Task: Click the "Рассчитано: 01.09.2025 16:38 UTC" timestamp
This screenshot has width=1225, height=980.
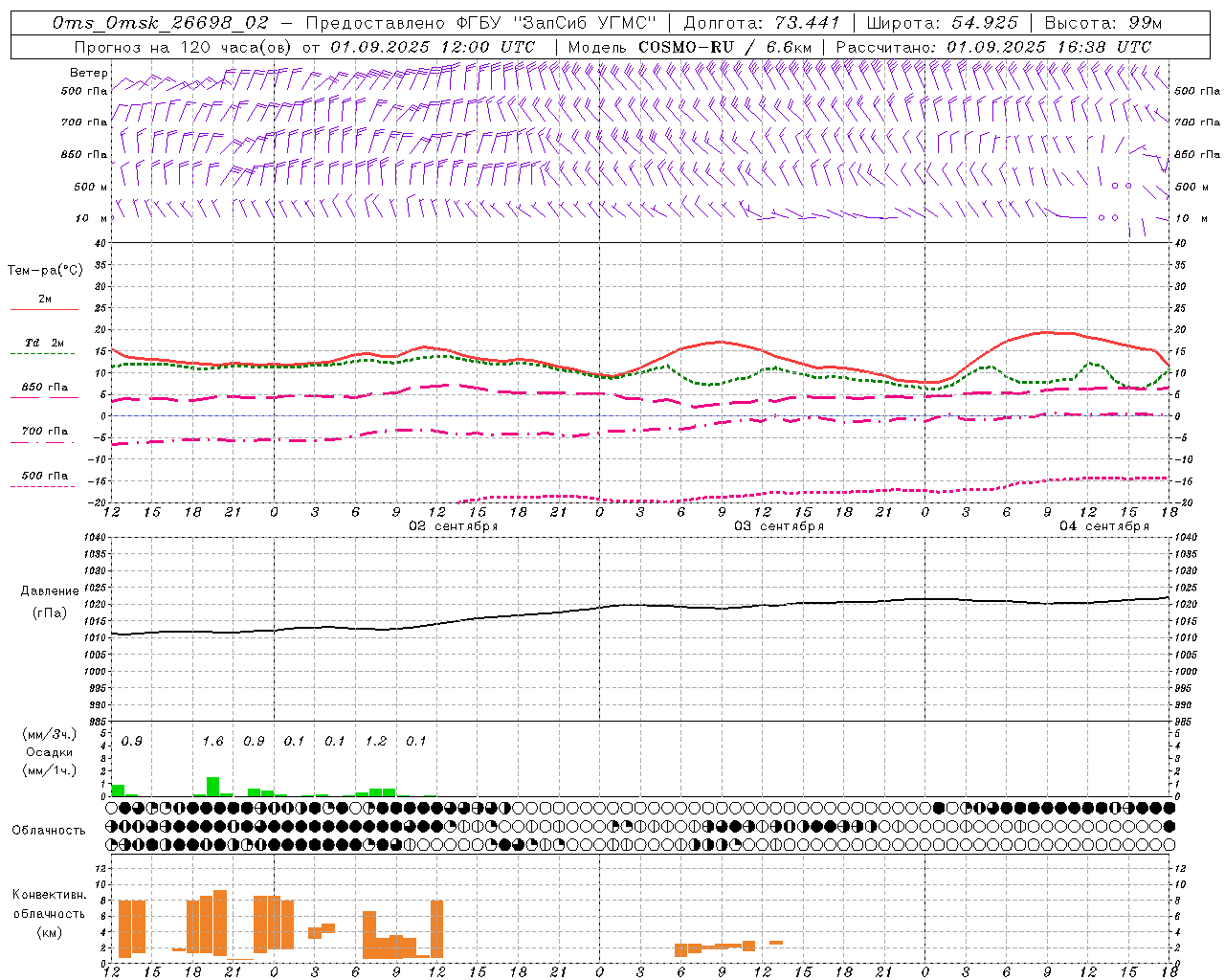Action: 993,47
